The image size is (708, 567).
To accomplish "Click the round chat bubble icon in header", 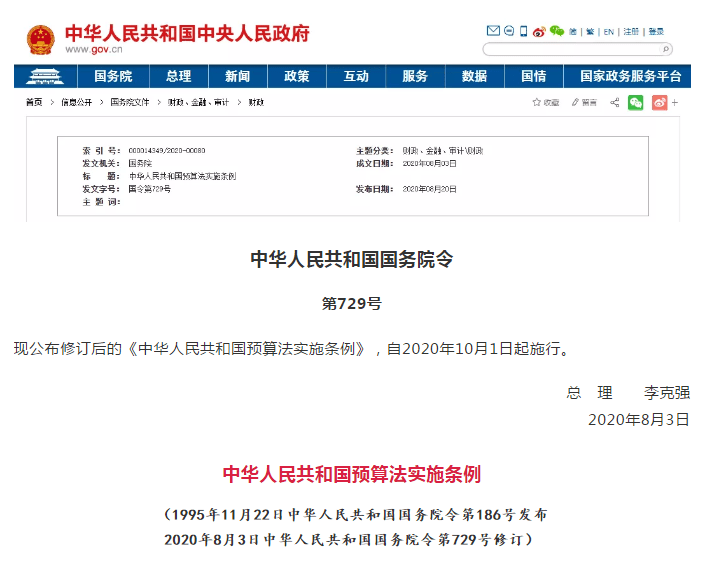I will (x=509, y=31).
